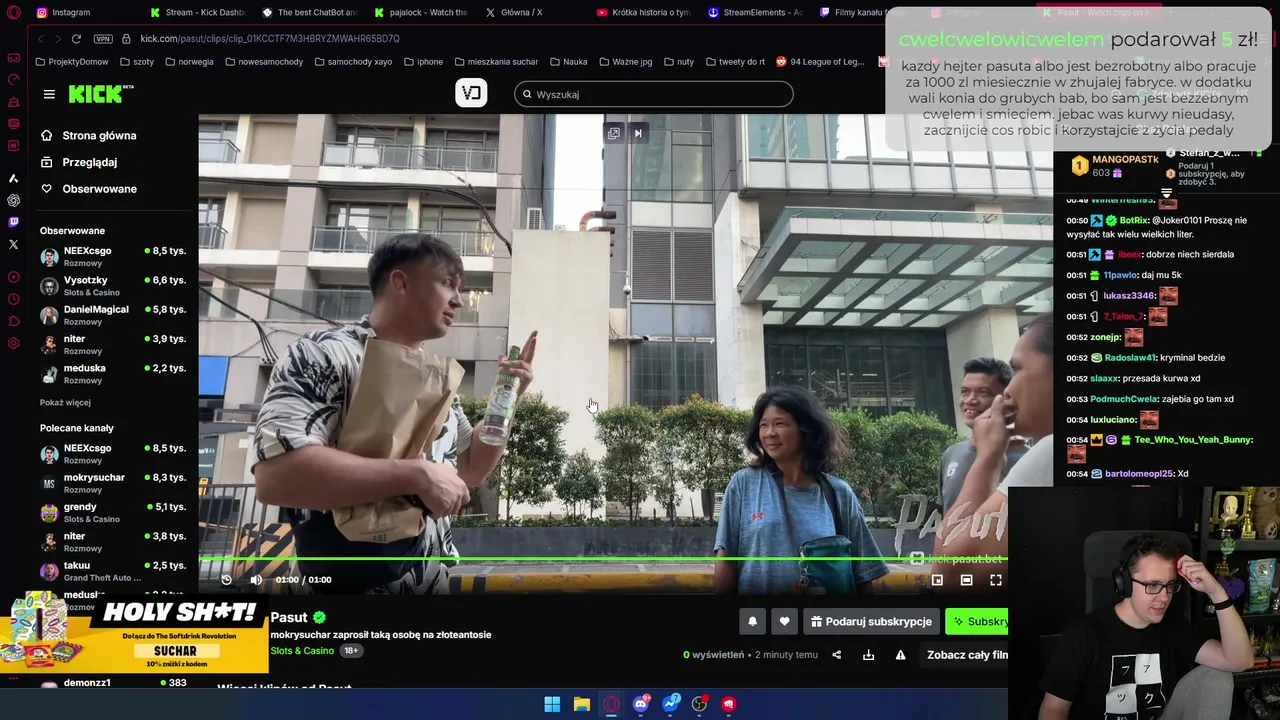Open recommended channel grendy
The width and height of the screenshot is (1280, 720).
click(113, 513)
